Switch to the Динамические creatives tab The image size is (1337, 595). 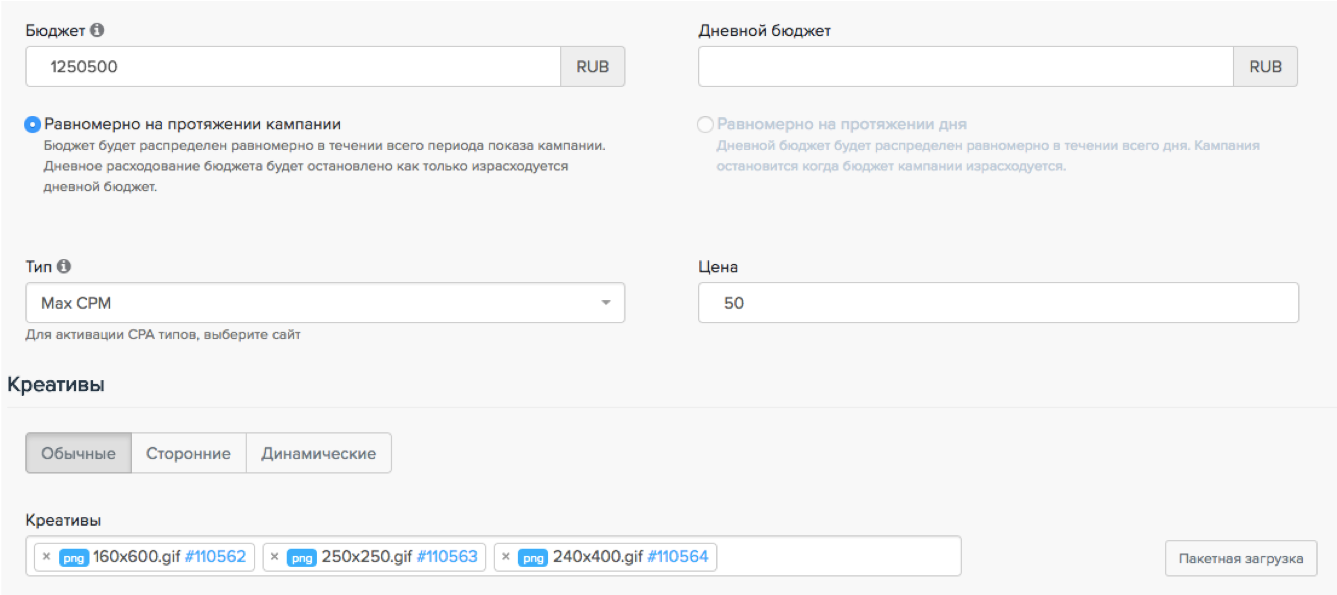318,453
